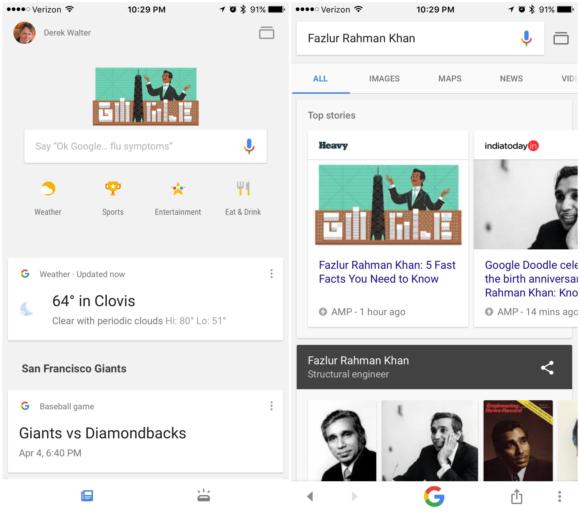Open "5 Fast Facts You Need to Know" link
This screenshot has width=580, height=514.
click(387, 272)
